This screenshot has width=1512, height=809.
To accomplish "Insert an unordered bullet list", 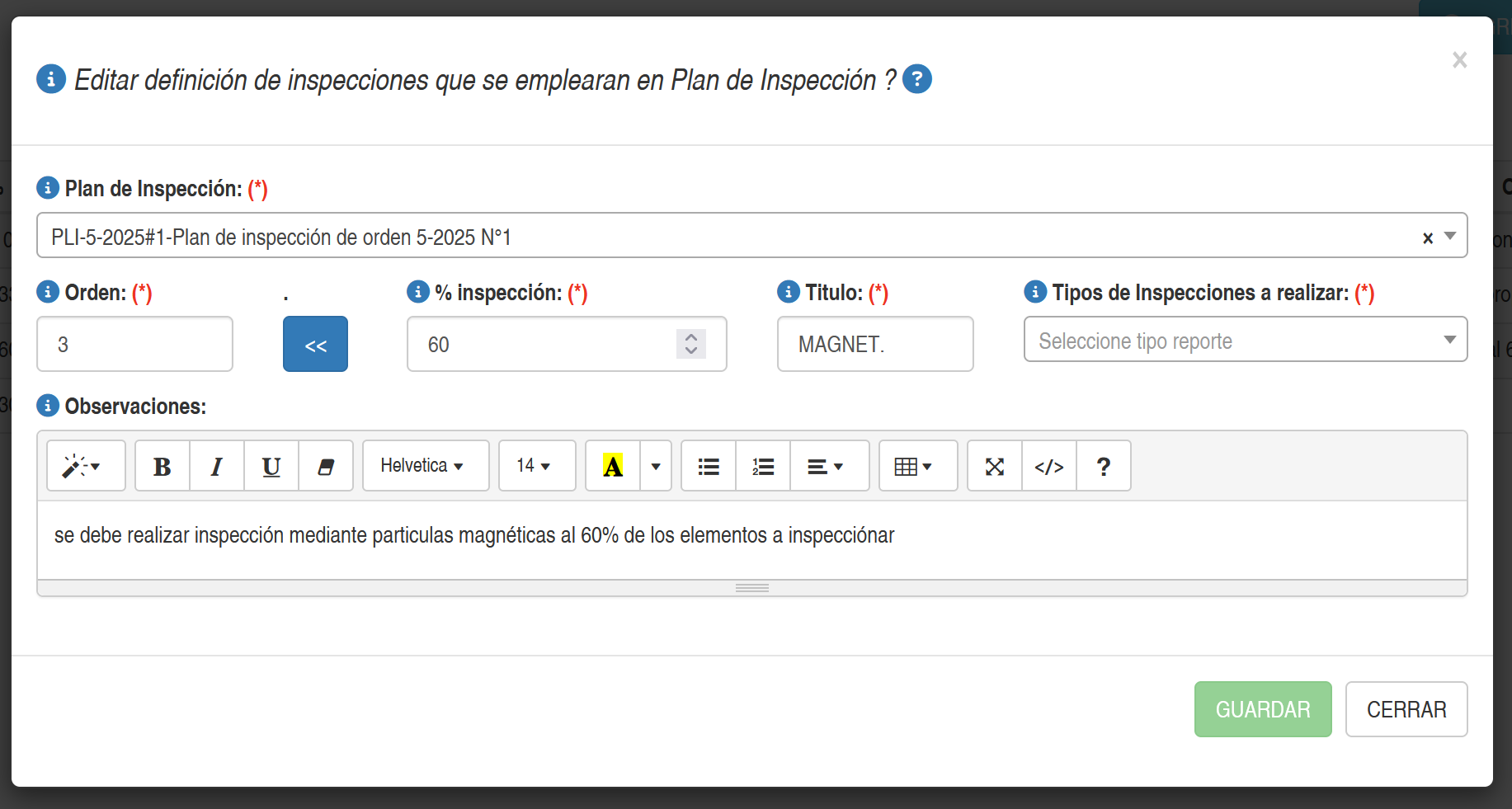I will coord(709,467).
